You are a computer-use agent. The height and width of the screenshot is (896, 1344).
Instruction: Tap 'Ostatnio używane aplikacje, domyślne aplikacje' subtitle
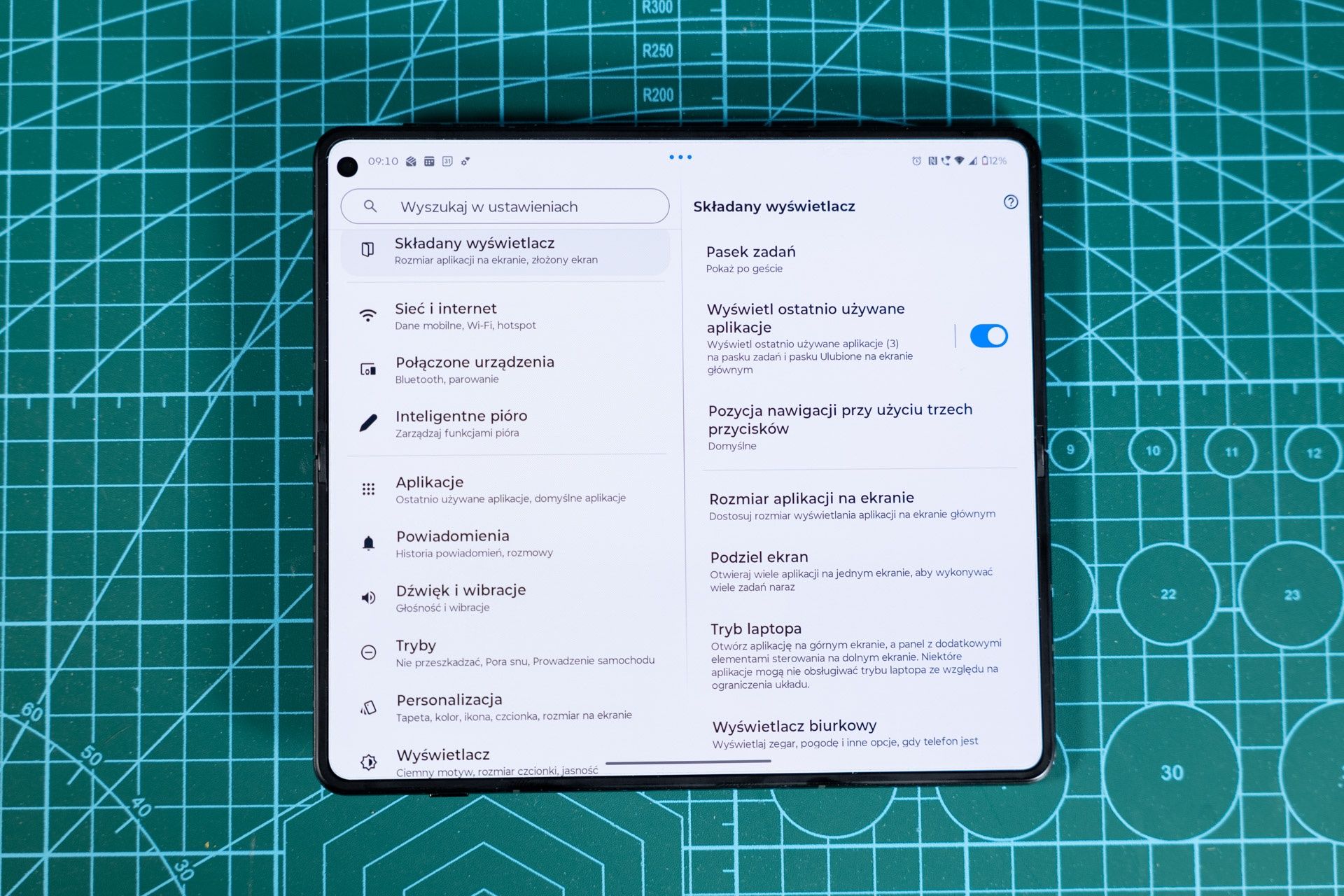511,498
